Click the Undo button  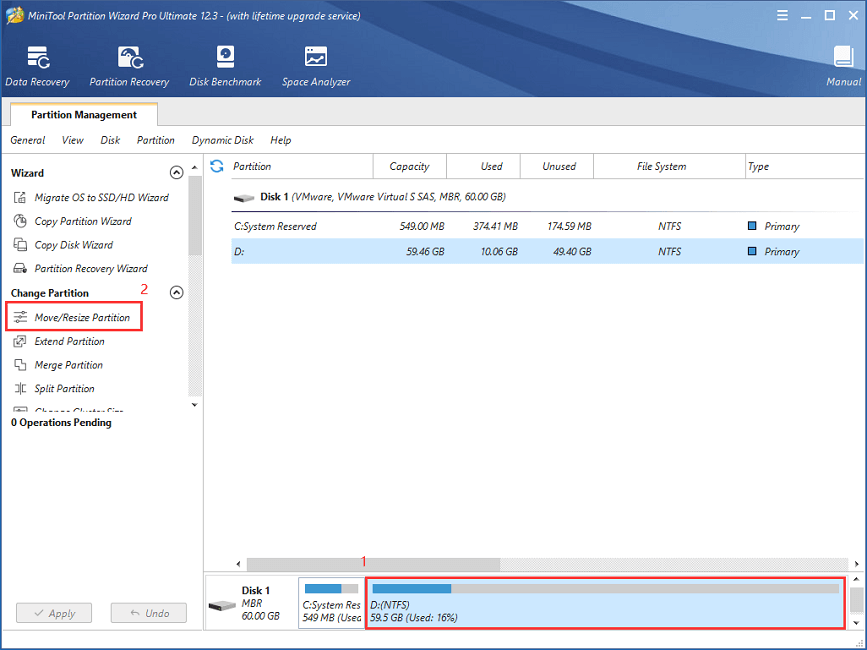(x=149, y=613)
